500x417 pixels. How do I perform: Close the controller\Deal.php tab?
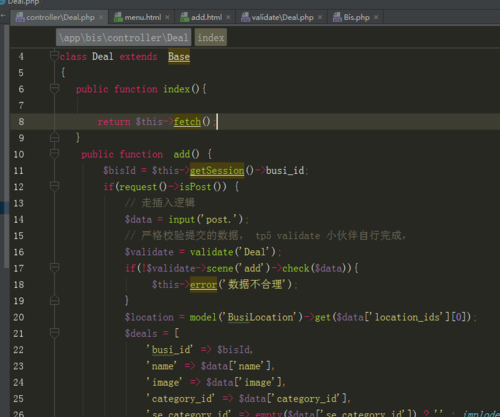click(101, 17)
